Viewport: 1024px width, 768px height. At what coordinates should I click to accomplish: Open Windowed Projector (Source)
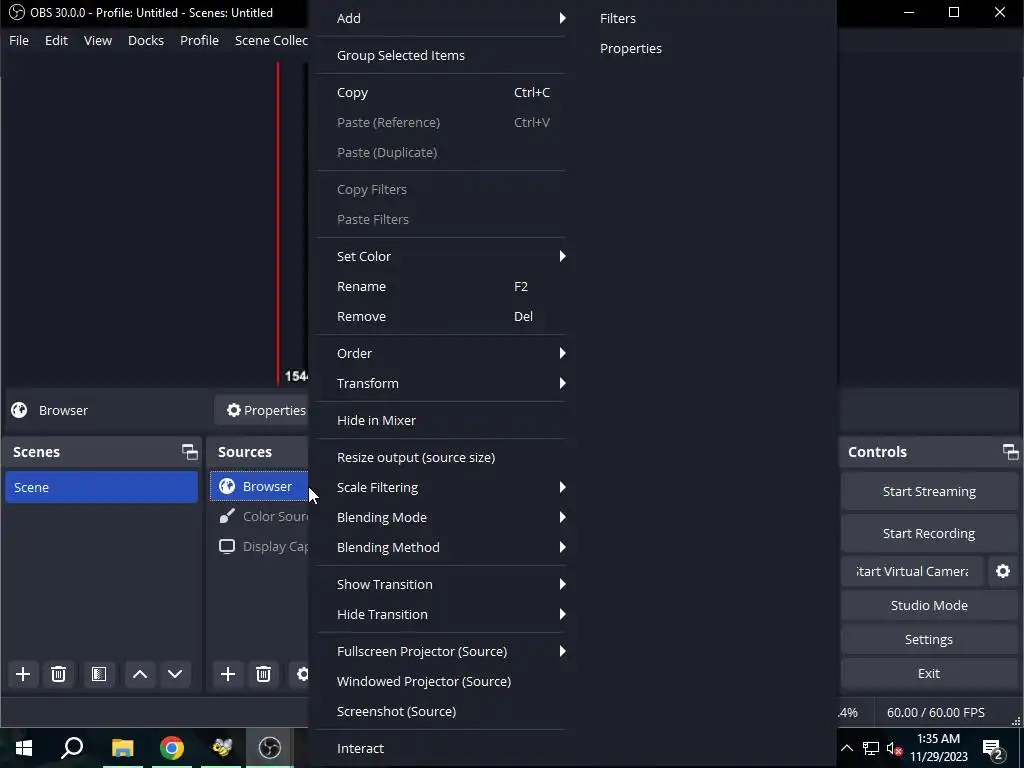(441, 681)
